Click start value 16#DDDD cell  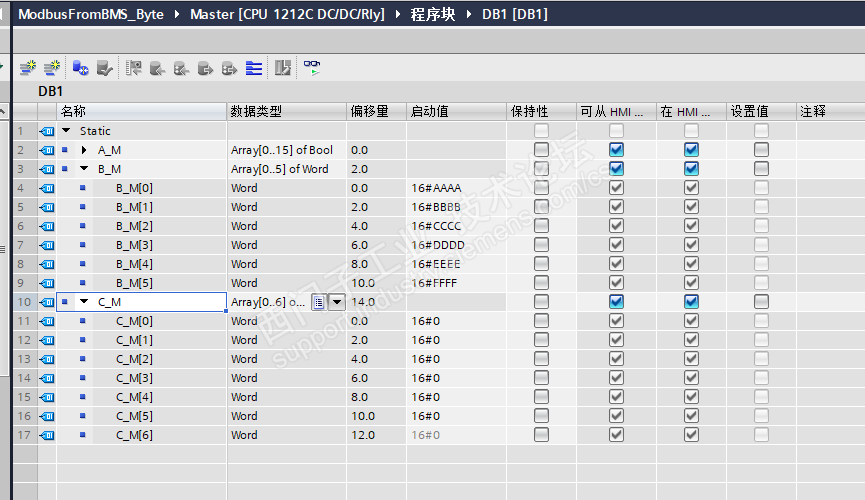[457, 245]
